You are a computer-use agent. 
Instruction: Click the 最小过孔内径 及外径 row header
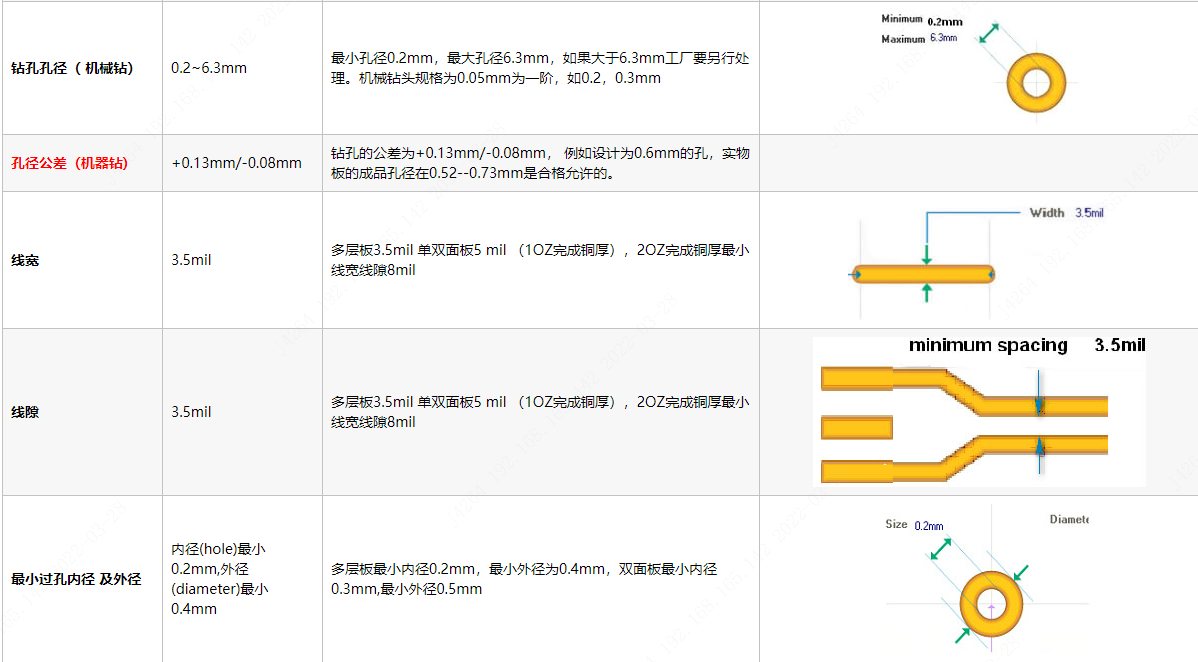tap(76, 579)
